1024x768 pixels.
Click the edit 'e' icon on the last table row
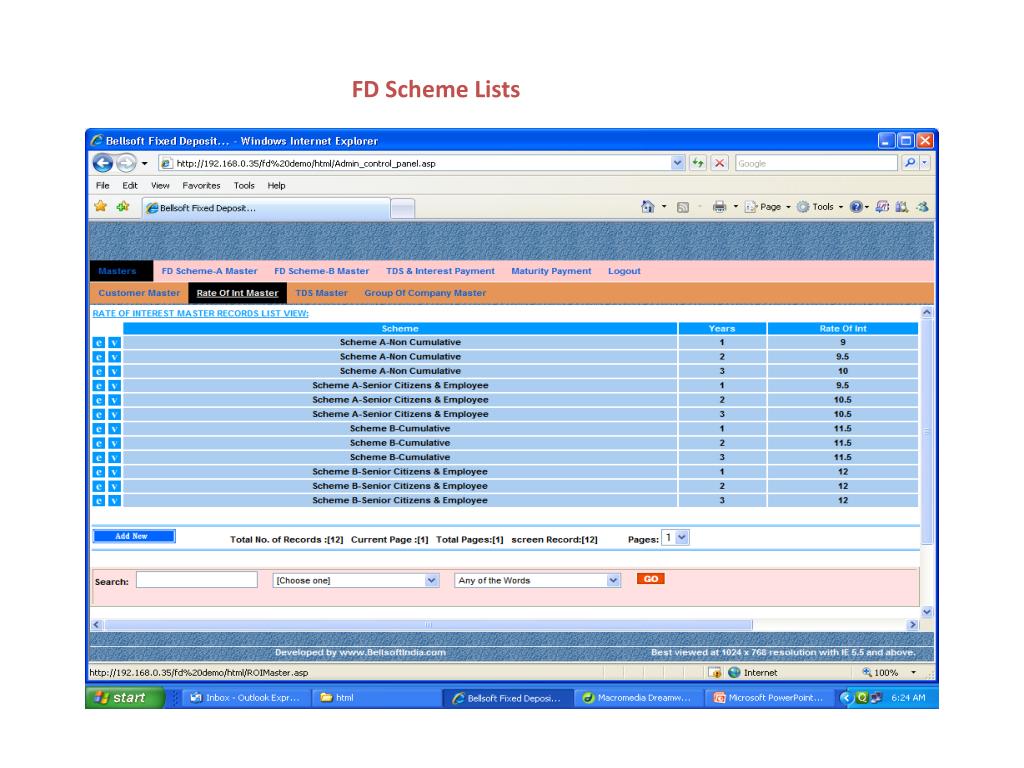pos(99,500)
